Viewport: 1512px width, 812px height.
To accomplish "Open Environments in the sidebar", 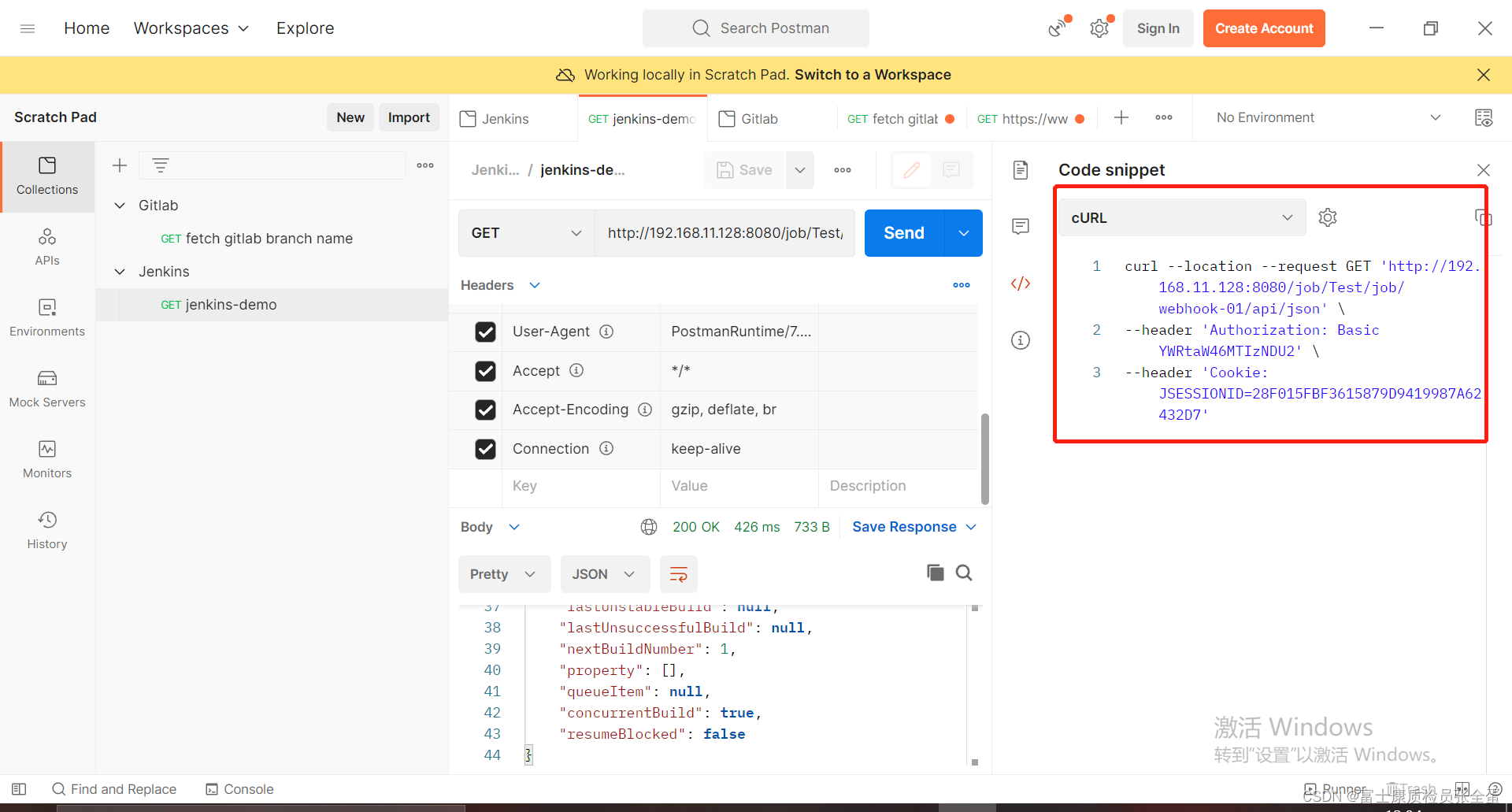I will click(47, 318).
